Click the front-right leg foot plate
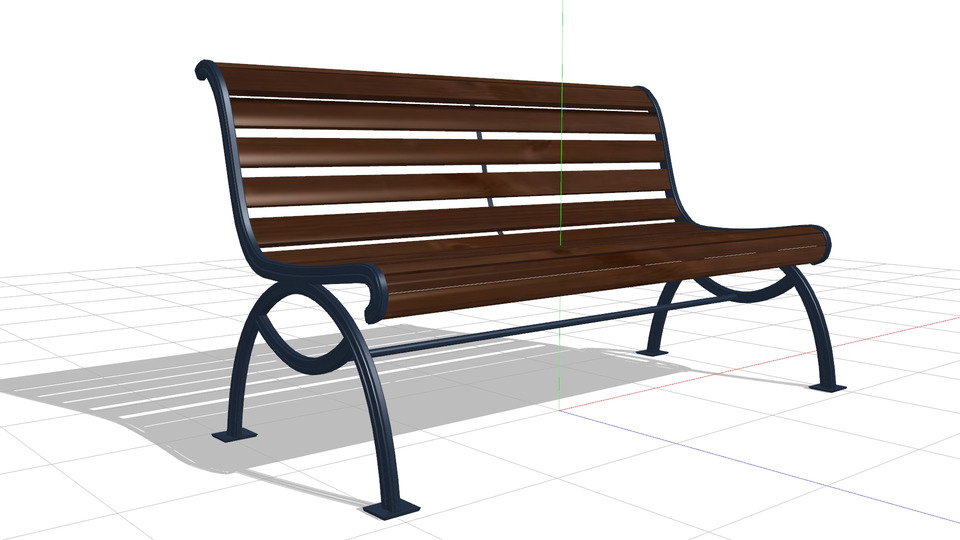The width and height of the screenshot is (960, 540). click(x=826, y=387)
